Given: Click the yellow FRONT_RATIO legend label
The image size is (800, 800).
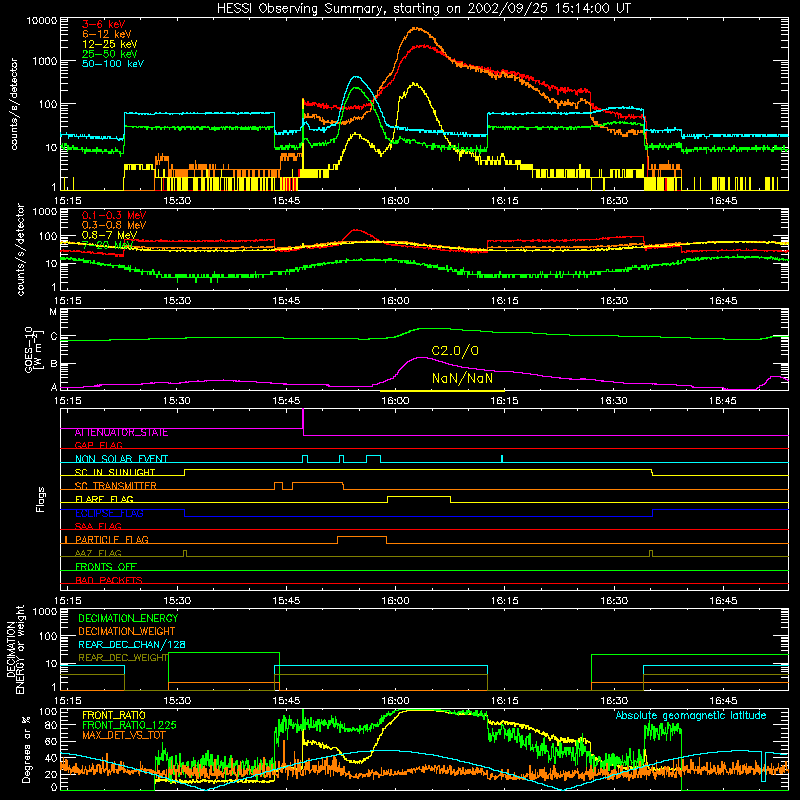Looking at the screenshot, I should pyautogui.click(x=114, y=715).
